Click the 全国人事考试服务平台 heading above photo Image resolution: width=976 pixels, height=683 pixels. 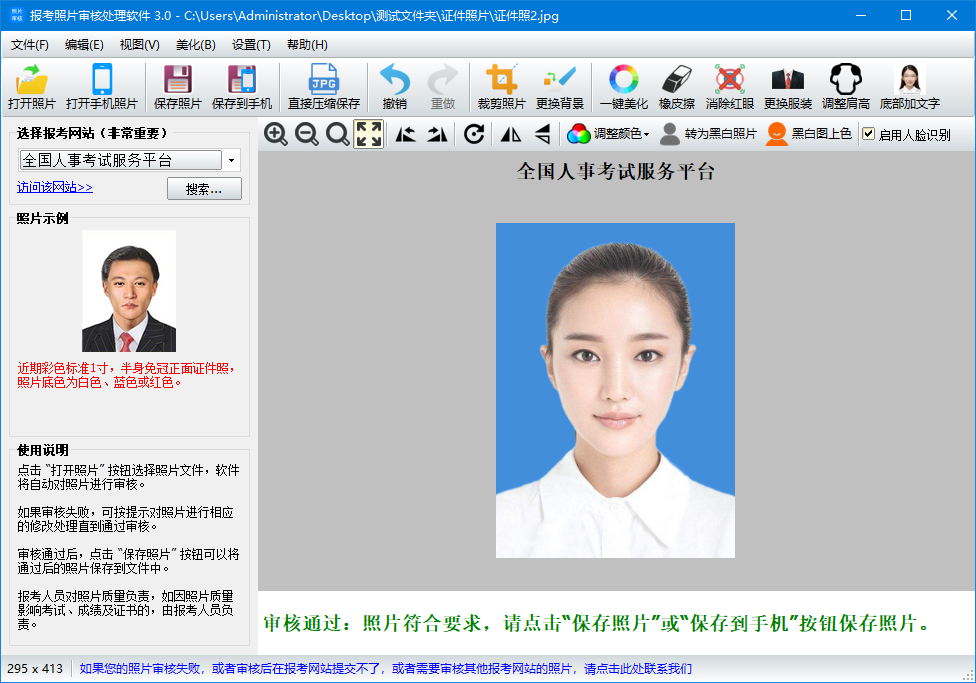point(616,171)
